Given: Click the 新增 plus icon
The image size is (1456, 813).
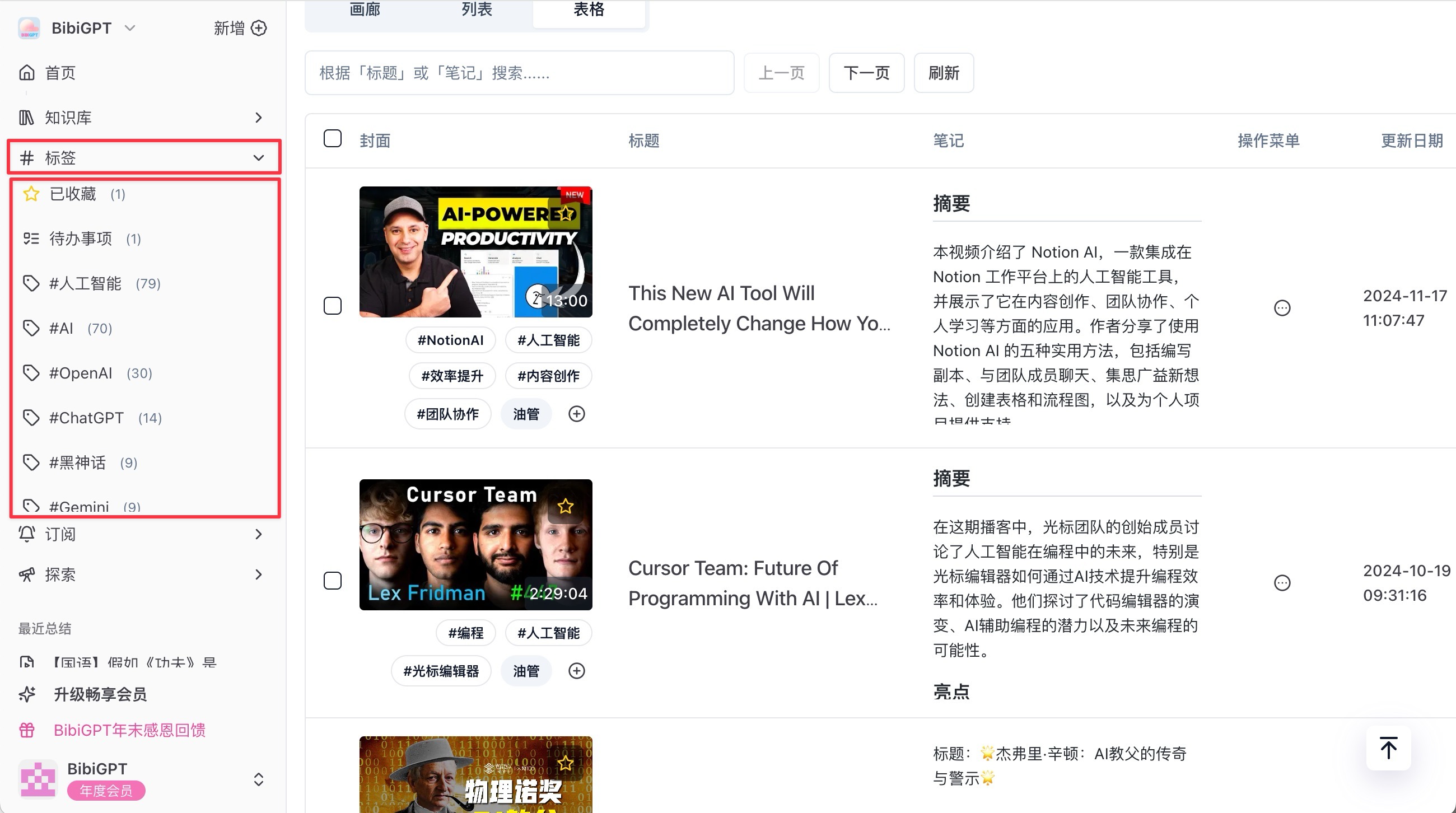Looking at the screenshot, I should (x=259, y=28).
